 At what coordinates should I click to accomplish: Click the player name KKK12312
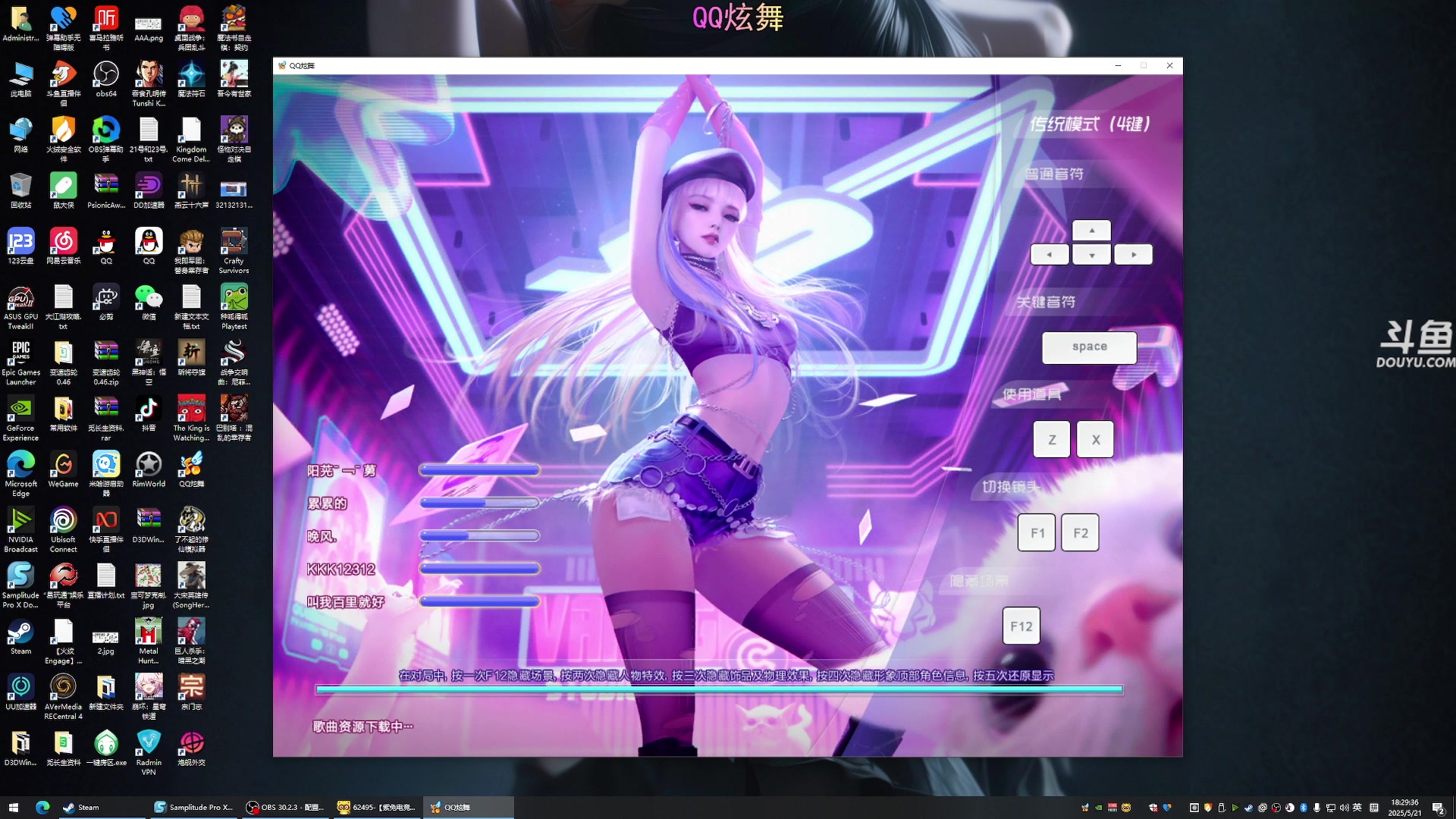341,570
